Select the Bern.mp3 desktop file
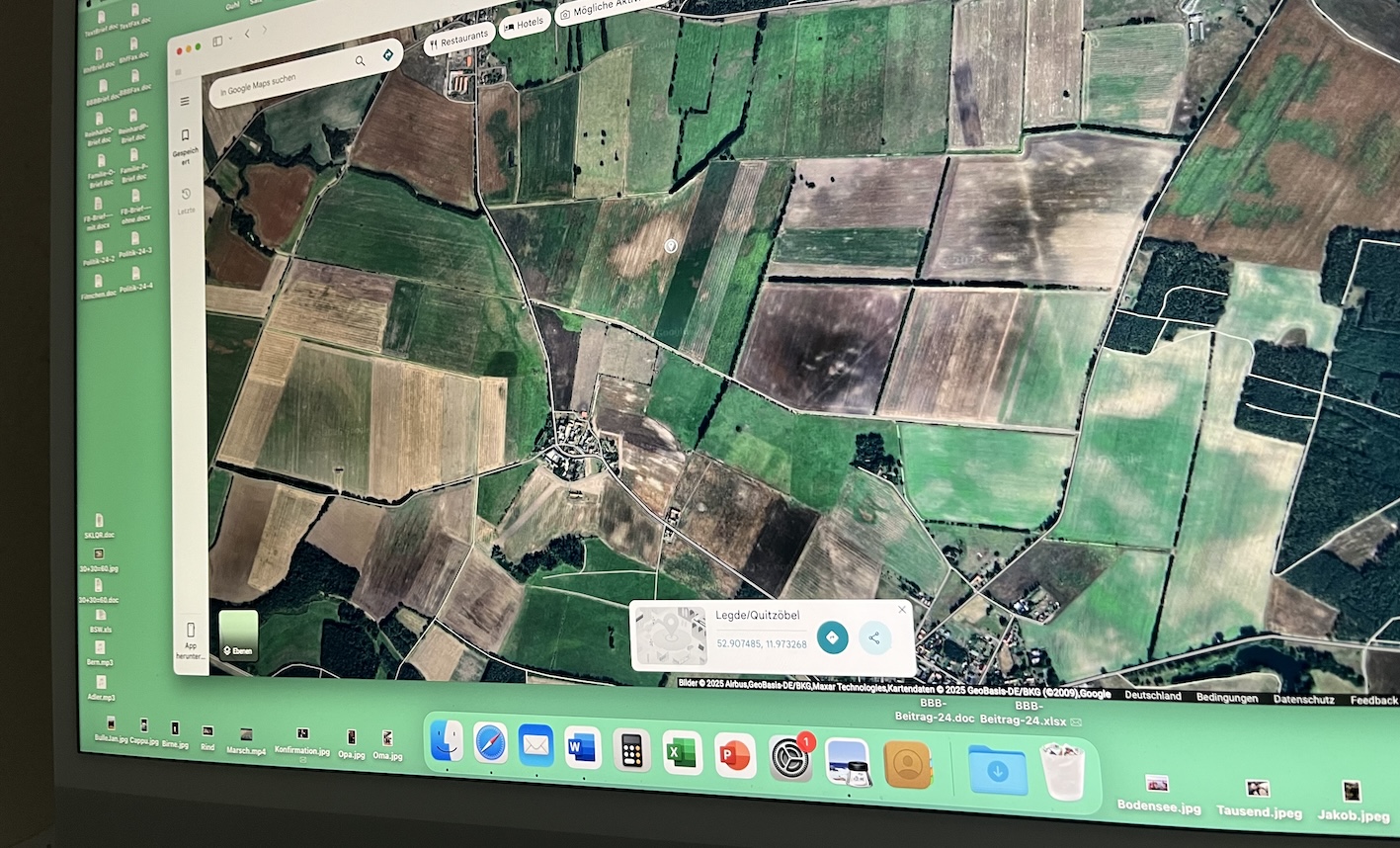Image resolution: width=1400 pixels, height=848 pixels. [x=100, y=653]
